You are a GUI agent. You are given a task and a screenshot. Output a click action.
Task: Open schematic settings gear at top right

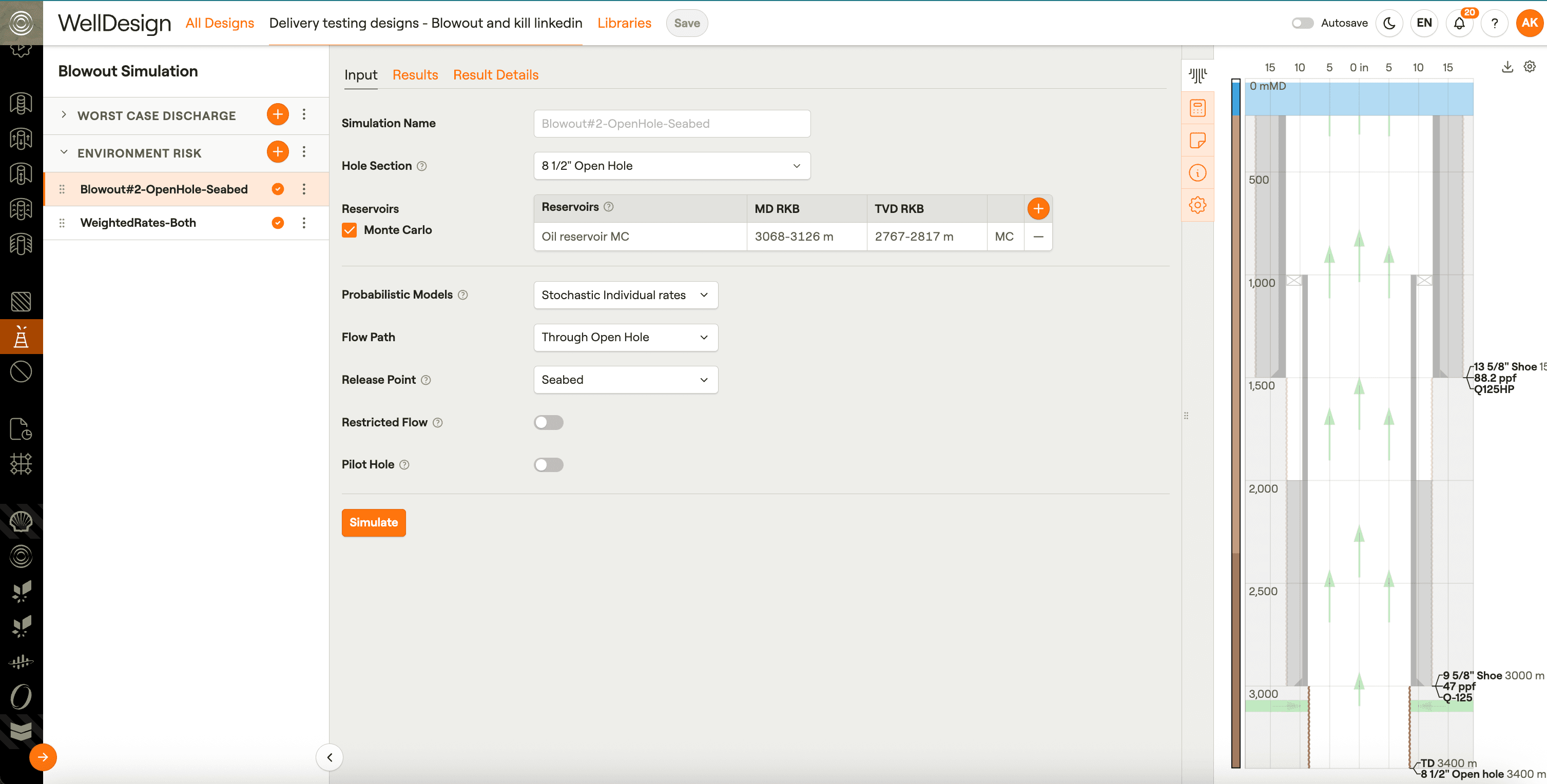coord(1530,67)
